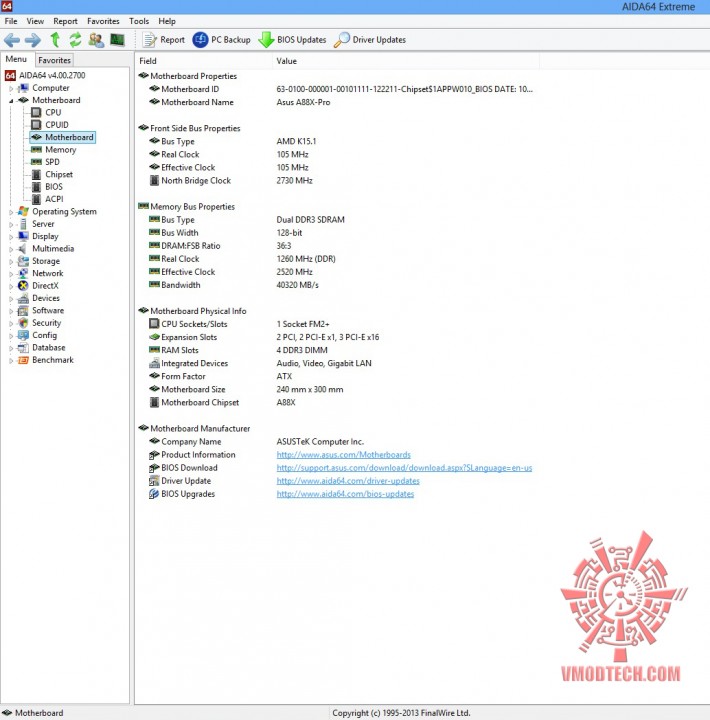Click Driver Updates in the toolbar
The width and height of the screenshot is (710, 720).
click(370, 40)
